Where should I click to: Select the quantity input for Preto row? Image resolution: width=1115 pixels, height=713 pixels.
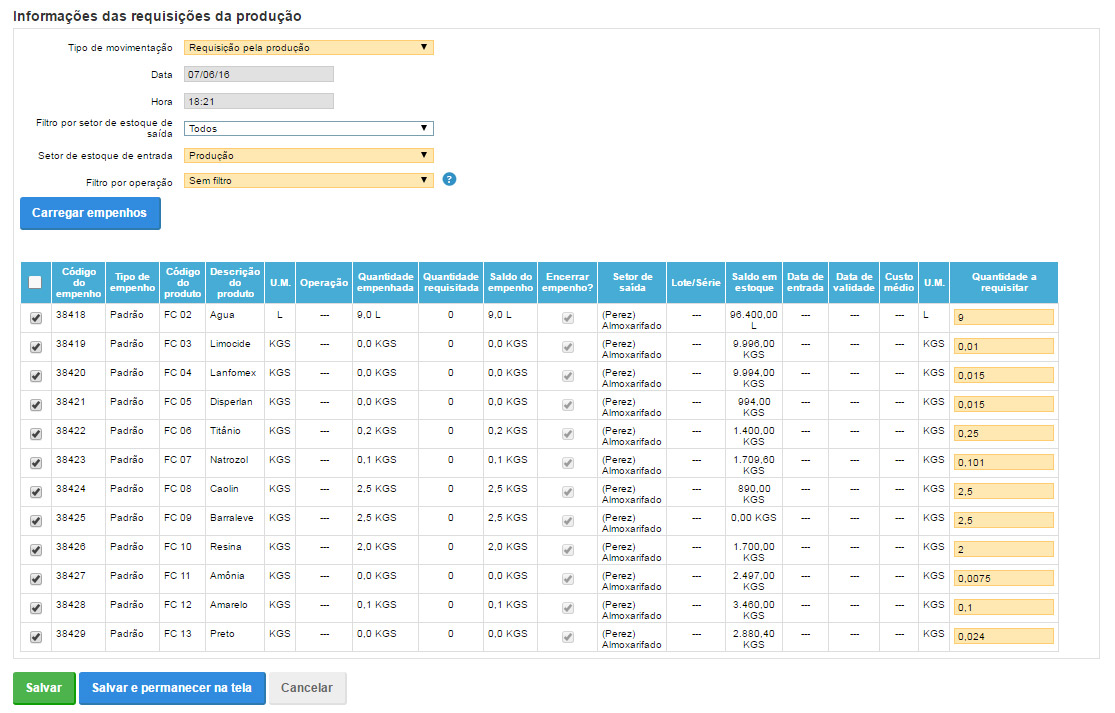(1003, 637)
